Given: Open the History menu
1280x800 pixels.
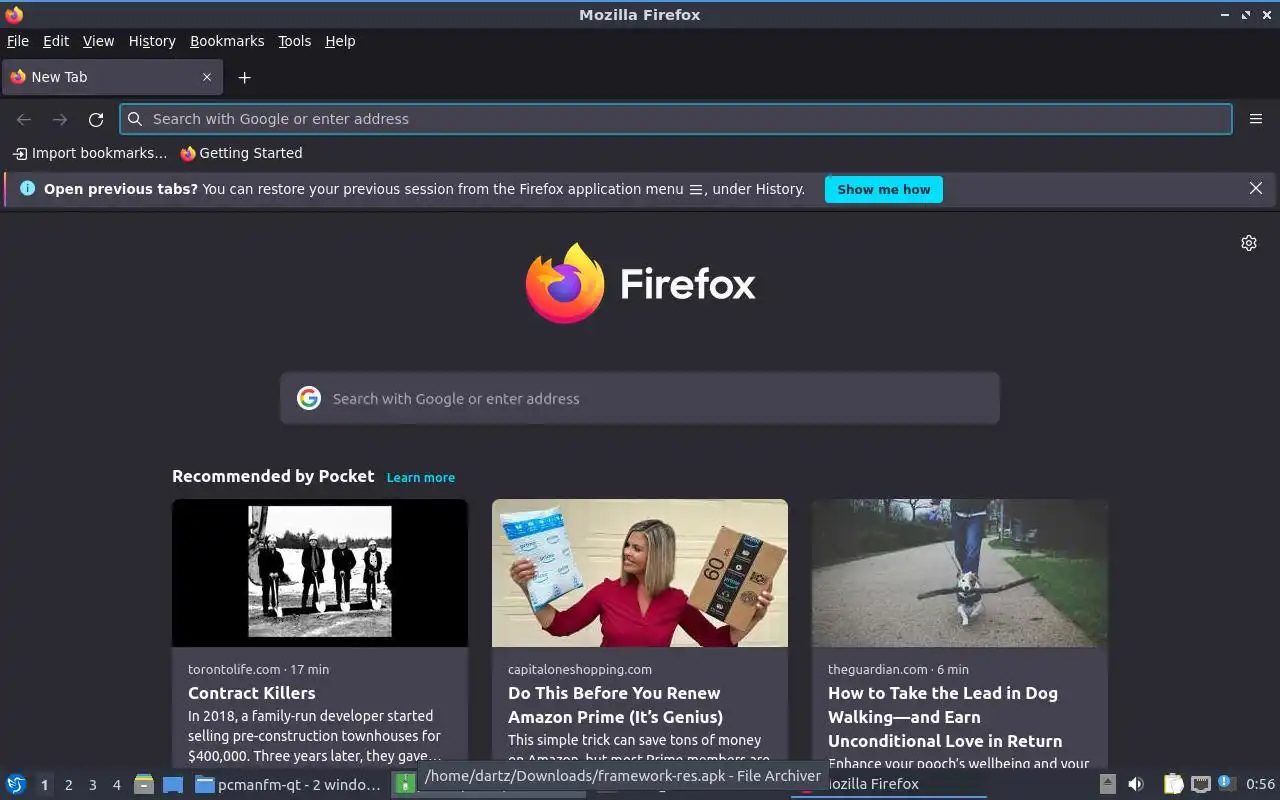Looking at the screenshot, I should (x=152, y=41).
